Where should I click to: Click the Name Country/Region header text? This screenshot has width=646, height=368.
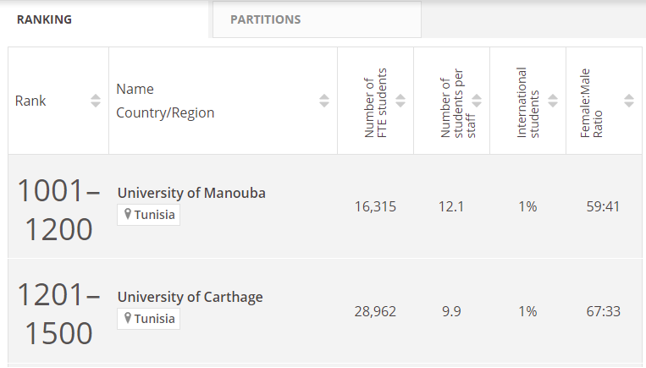tap(165, 101)
